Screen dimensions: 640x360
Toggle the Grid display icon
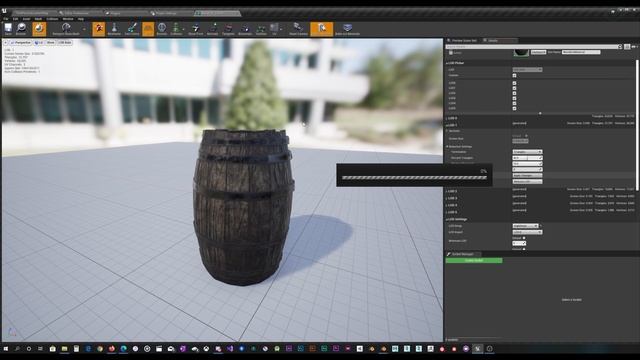pos(148,29)
